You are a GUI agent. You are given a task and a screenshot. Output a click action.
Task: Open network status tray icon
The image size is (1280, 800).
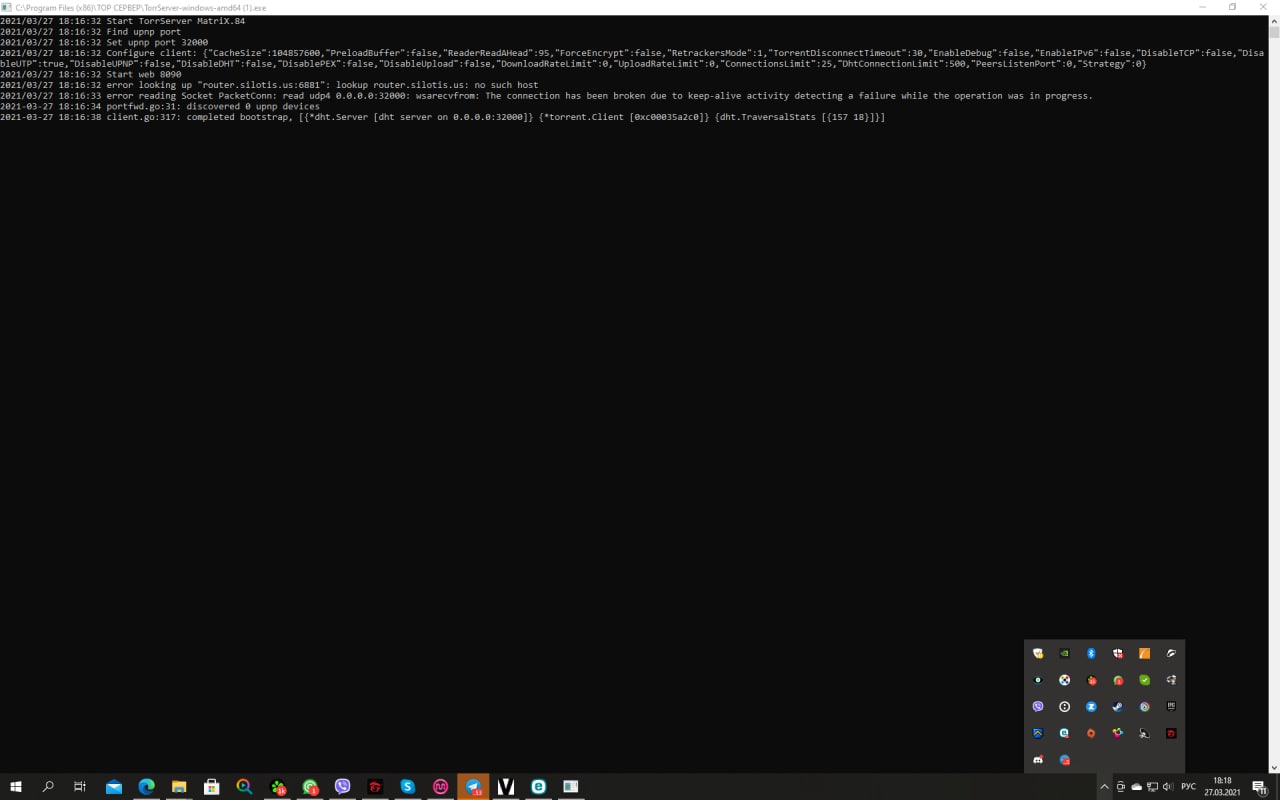[1152, 787]
